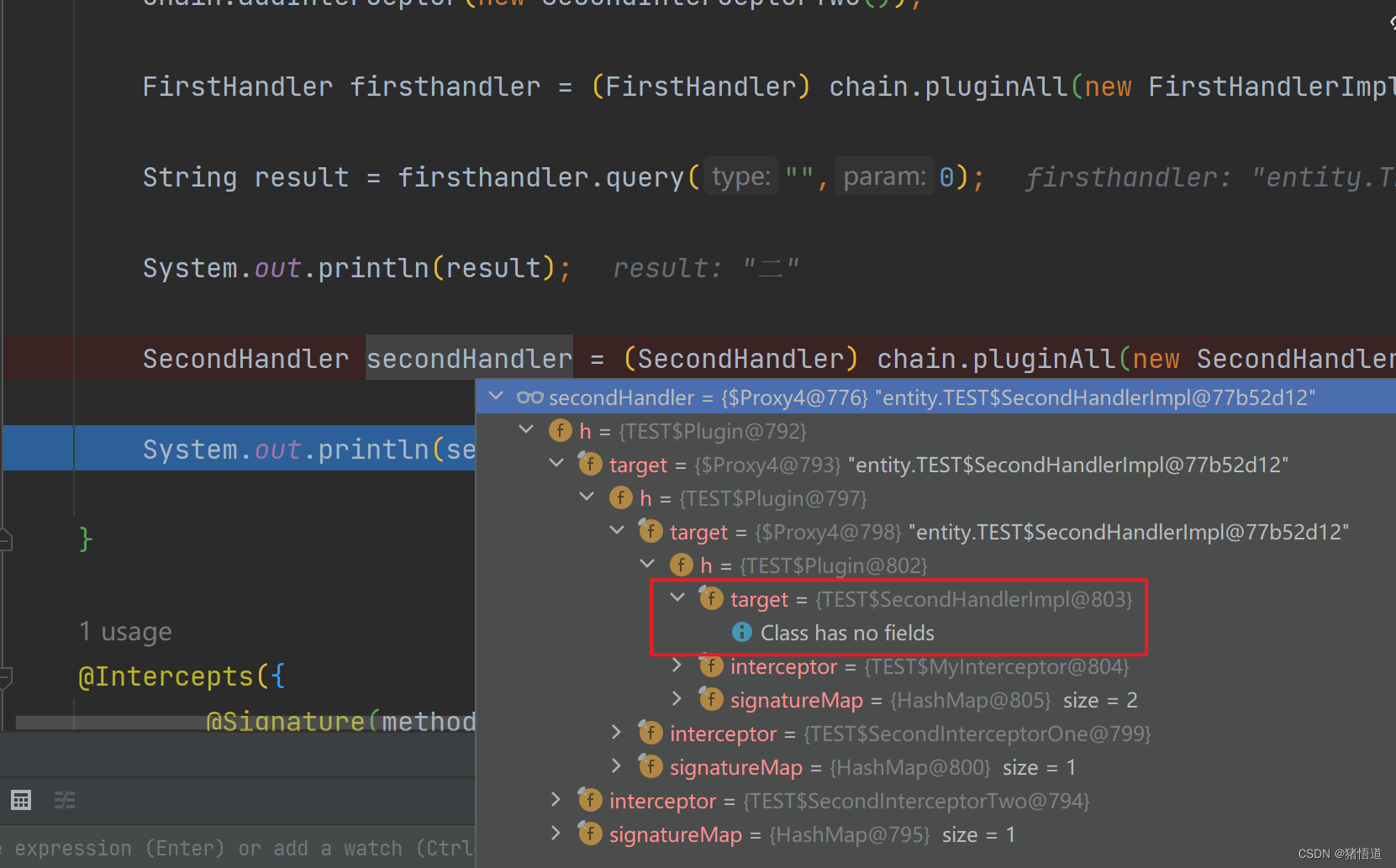
Task: Click field icon of h = {TEST$Plugin@802}
Action: (x=681, y=565)
